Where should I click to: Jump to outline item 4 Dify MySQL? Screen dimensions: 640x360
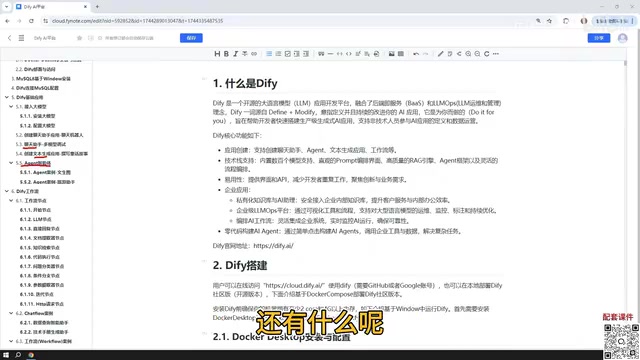click(x=35, y=88)
